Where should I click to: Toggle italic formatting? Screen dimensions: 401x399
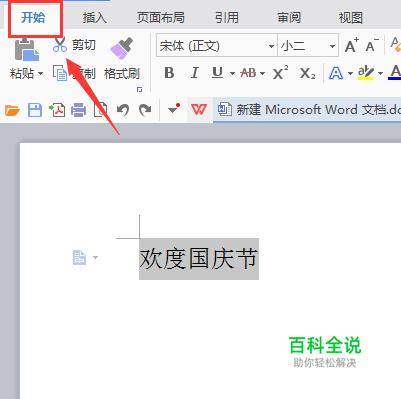click(x=195, y=73)
